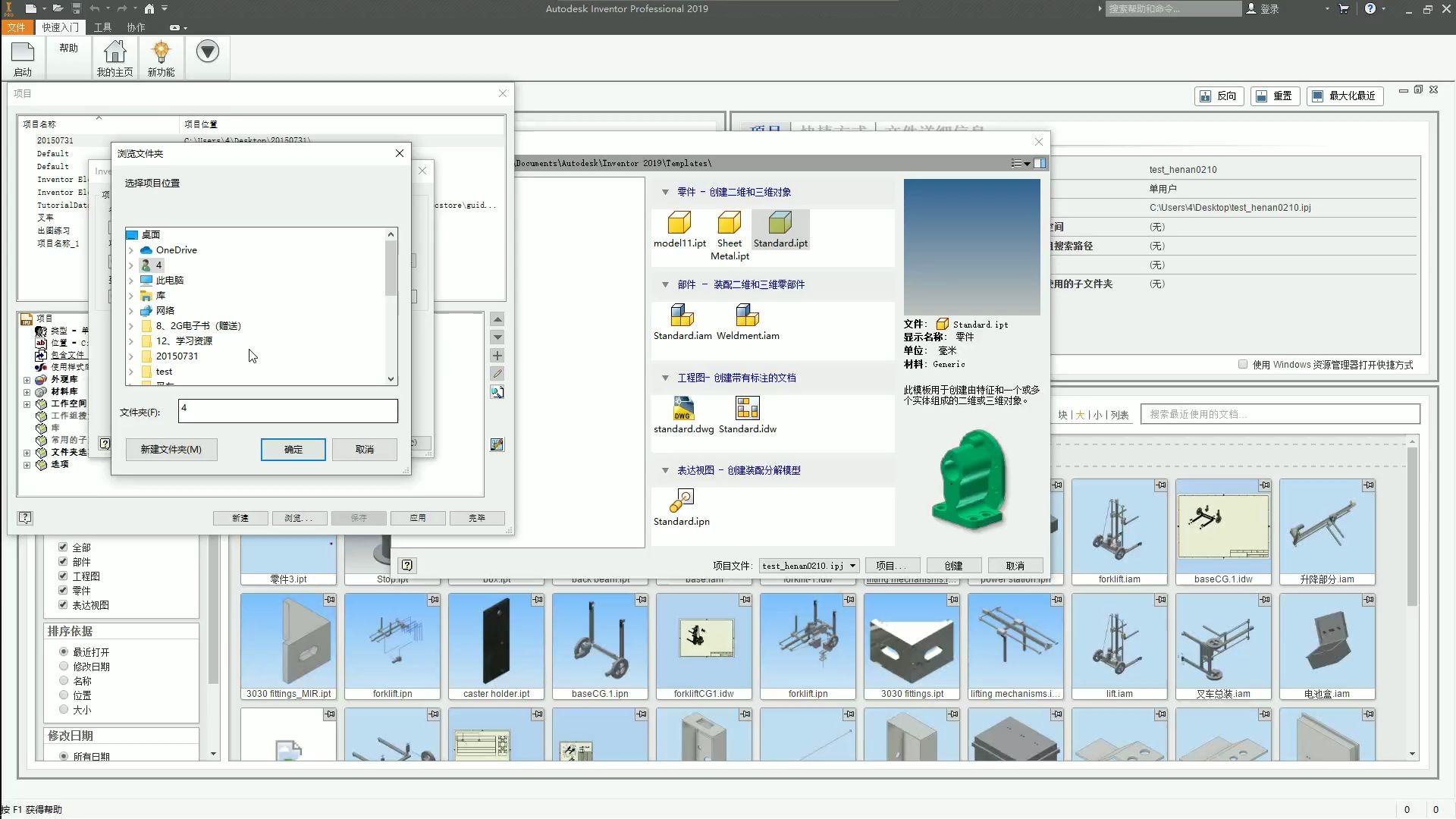The width and height of the screenshot is (1456, 819).
Task: Select the standard.dwg drawing template
Action: (x=683, y=416)
